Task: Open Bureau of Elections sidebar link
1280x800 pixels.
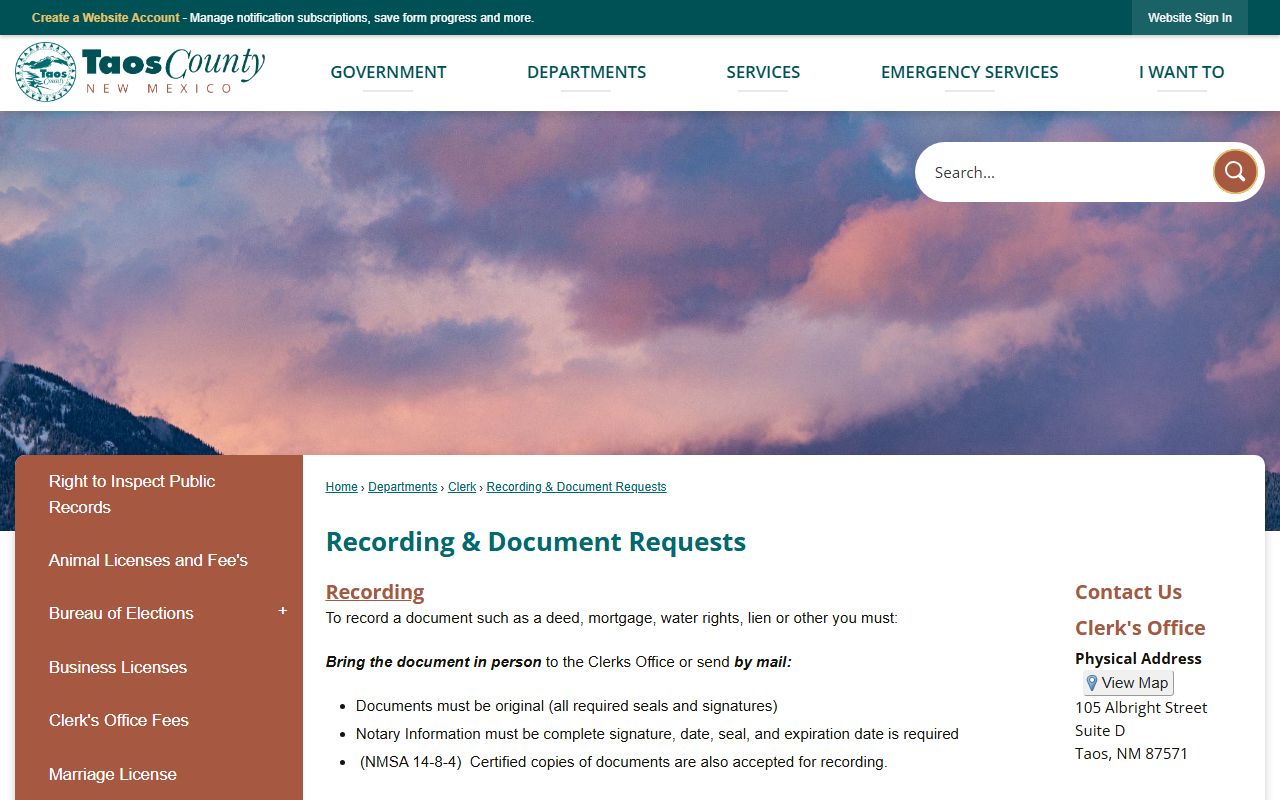Action: [121, 613]
